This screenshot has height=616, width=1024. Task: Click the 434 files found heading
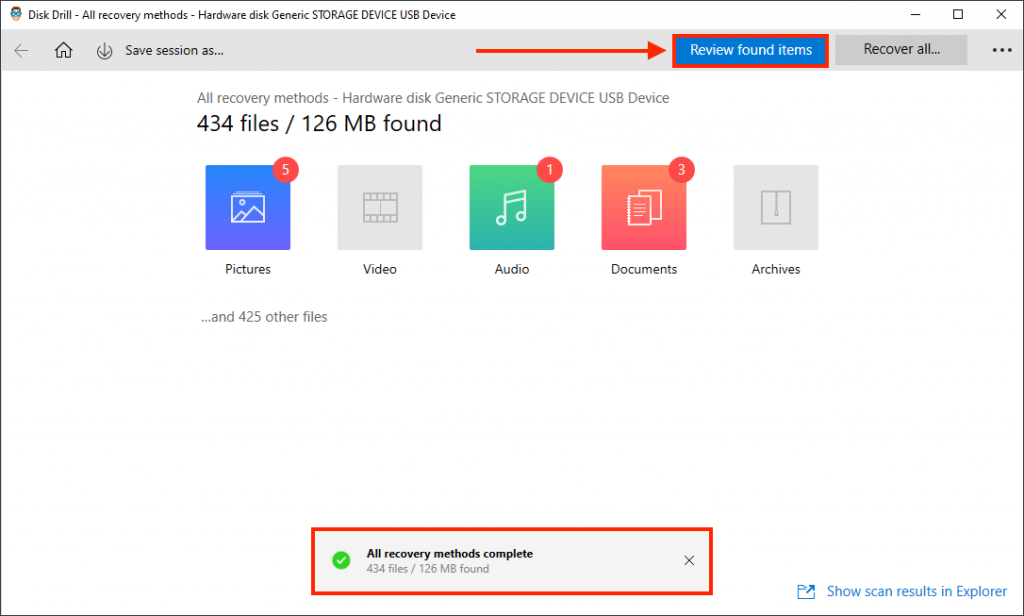[x=319, y=123]
